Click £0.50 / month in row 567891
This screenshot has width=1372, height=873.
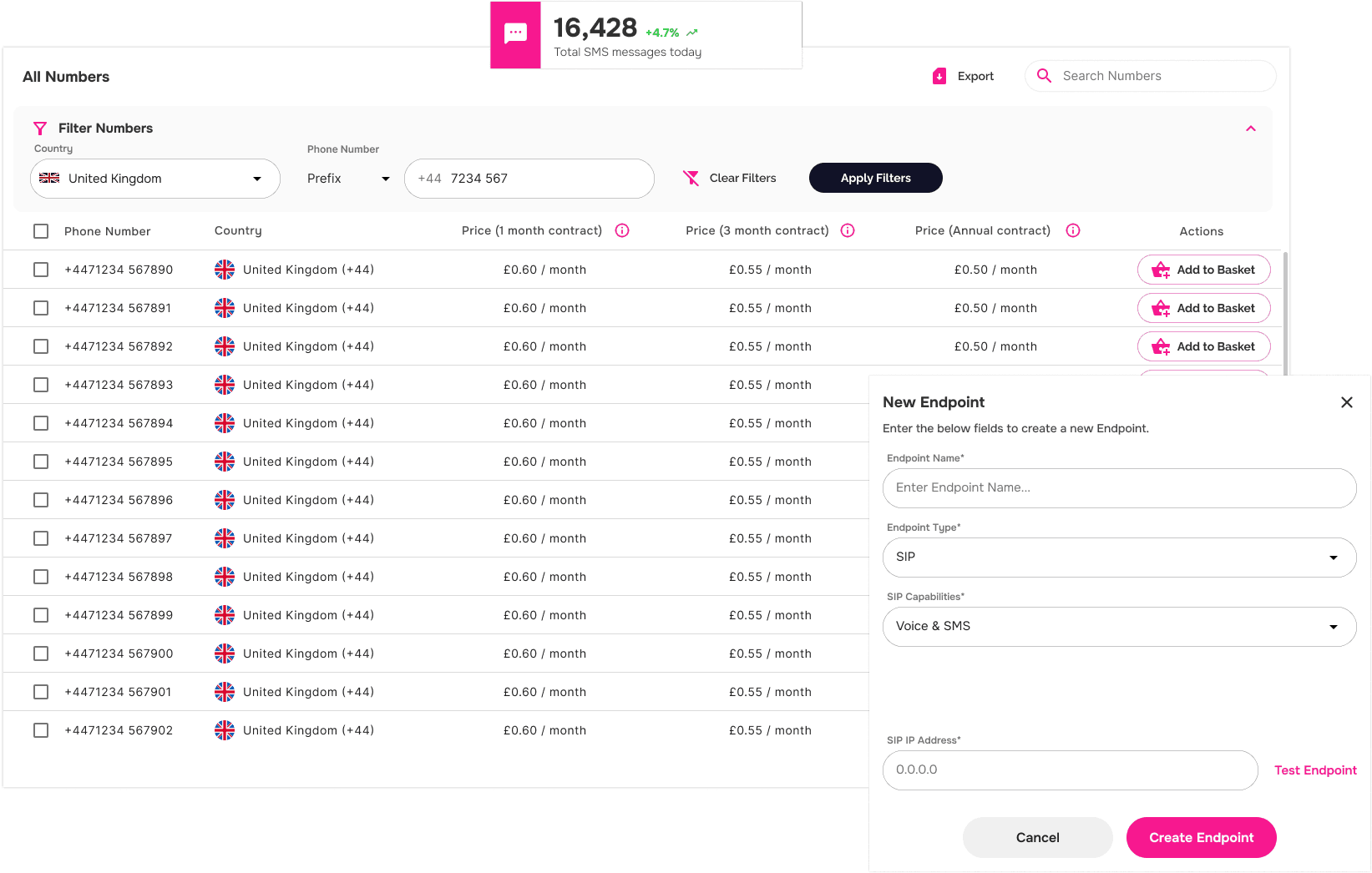click(x=995, y=308)
